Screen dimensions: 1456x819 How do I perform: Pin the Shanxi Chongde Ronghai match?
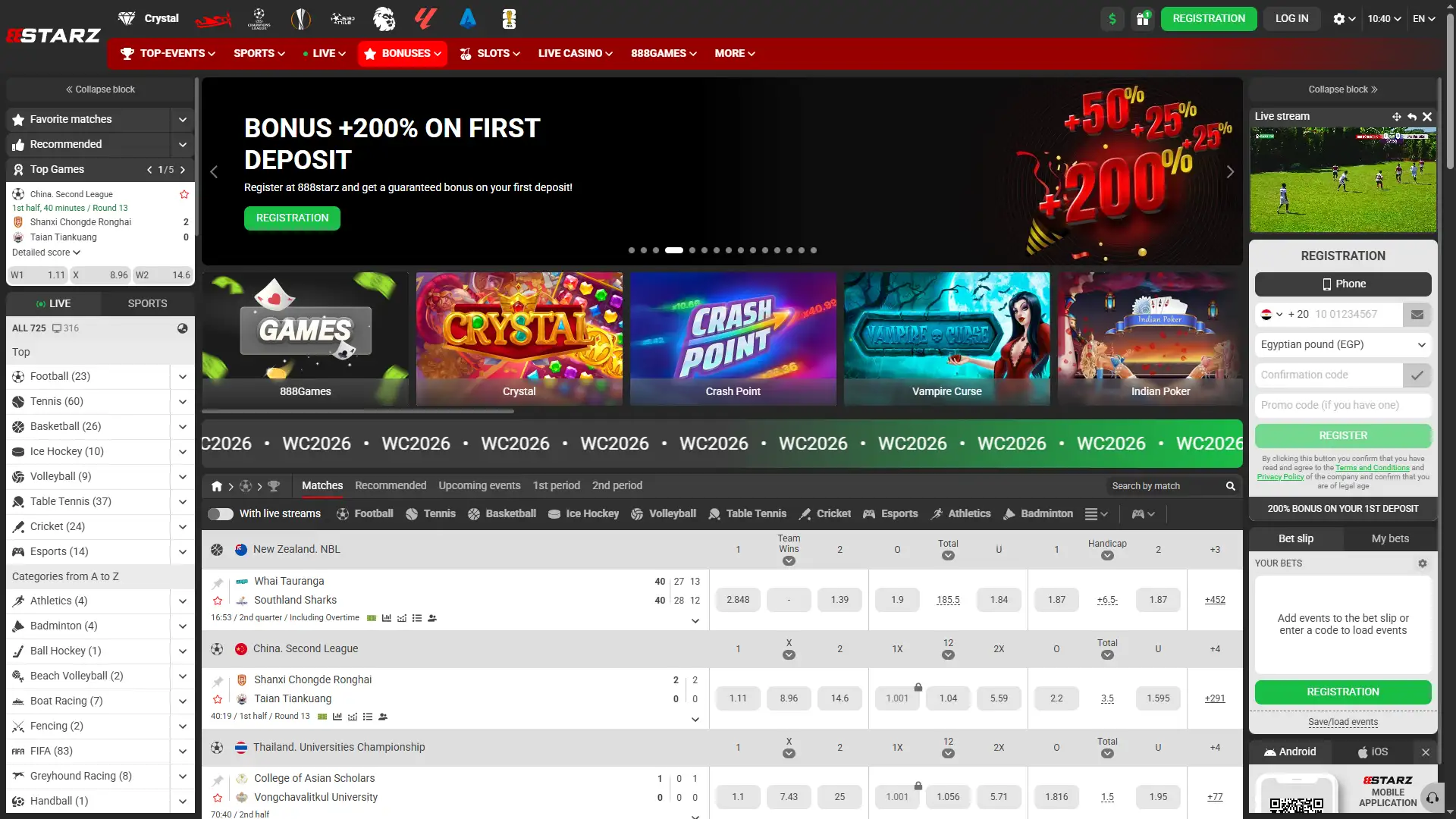[218, 681]
